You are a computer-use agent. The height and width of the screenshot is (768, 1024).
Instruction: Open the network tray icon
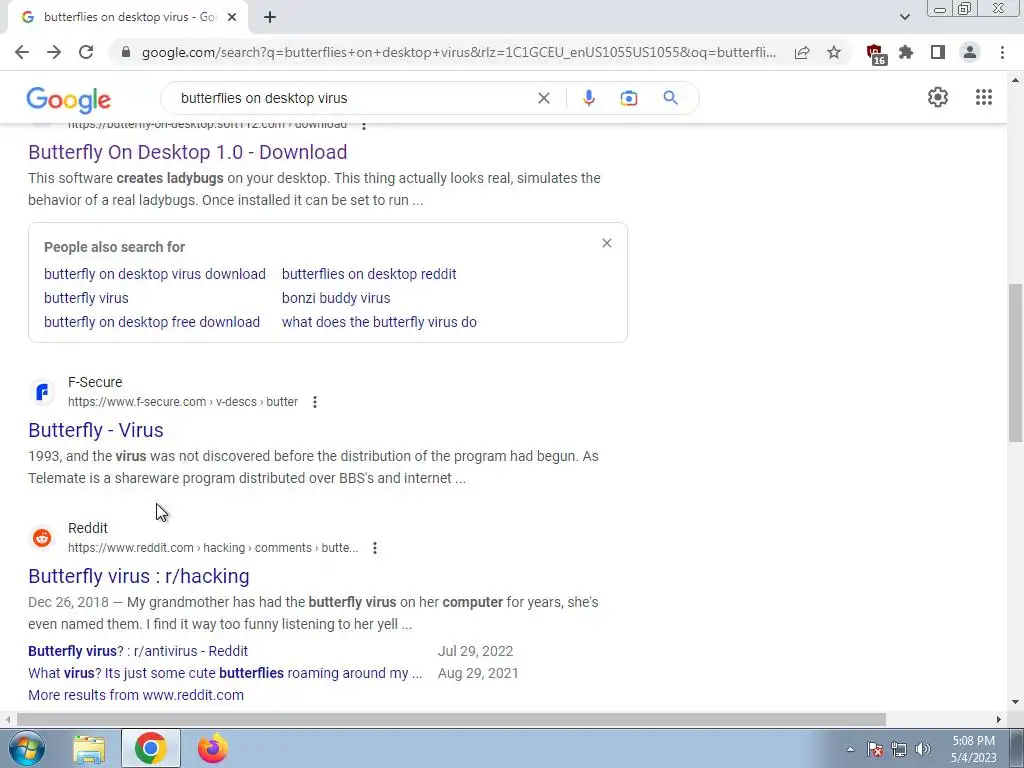point(899,750)
